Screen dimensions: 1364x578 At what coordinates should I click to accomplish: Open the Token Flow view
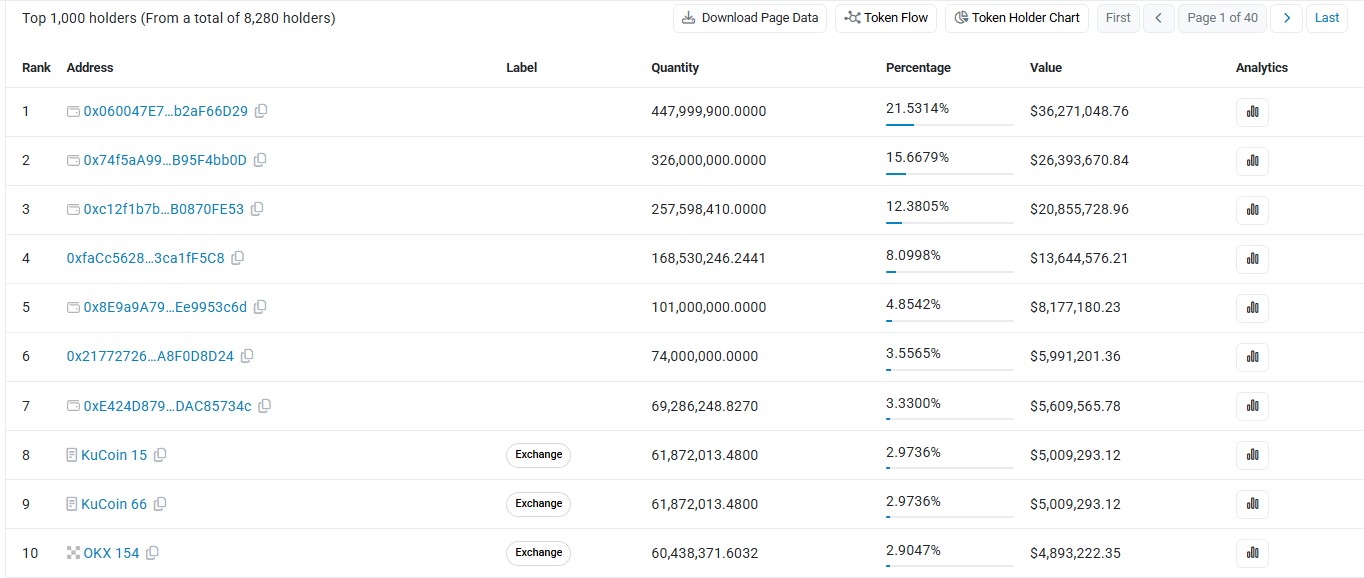pos(886,17)
